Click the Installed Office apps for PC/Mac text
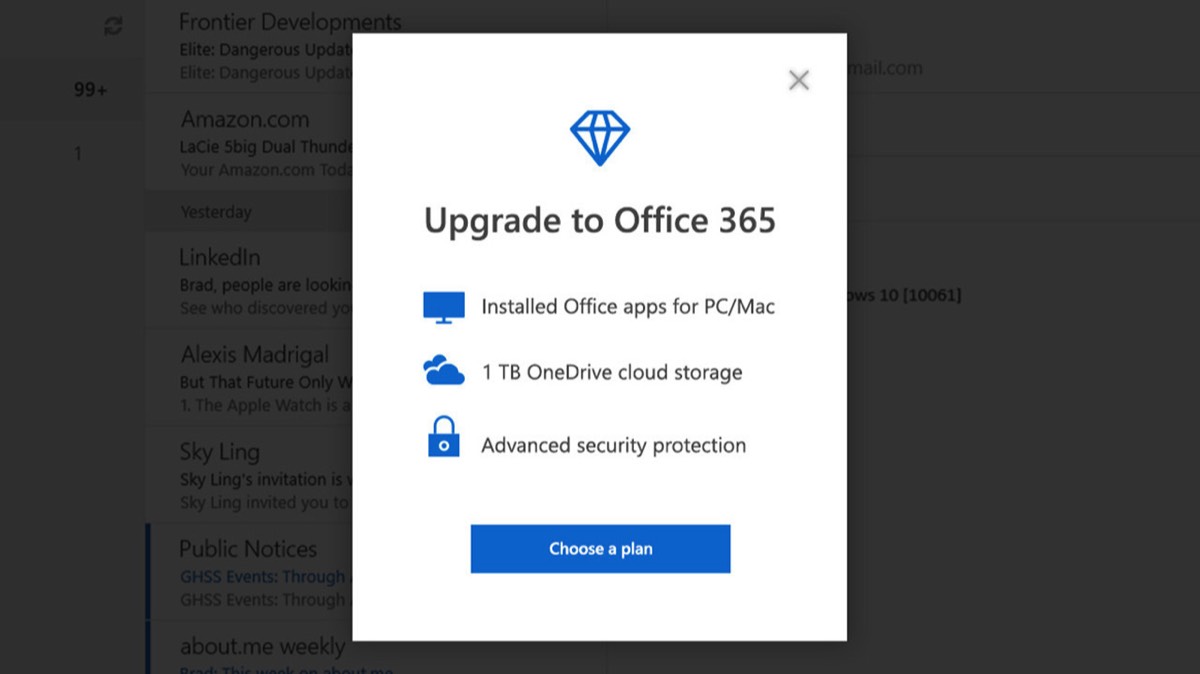Viewport: 1200px width, 674px height. 628,307
